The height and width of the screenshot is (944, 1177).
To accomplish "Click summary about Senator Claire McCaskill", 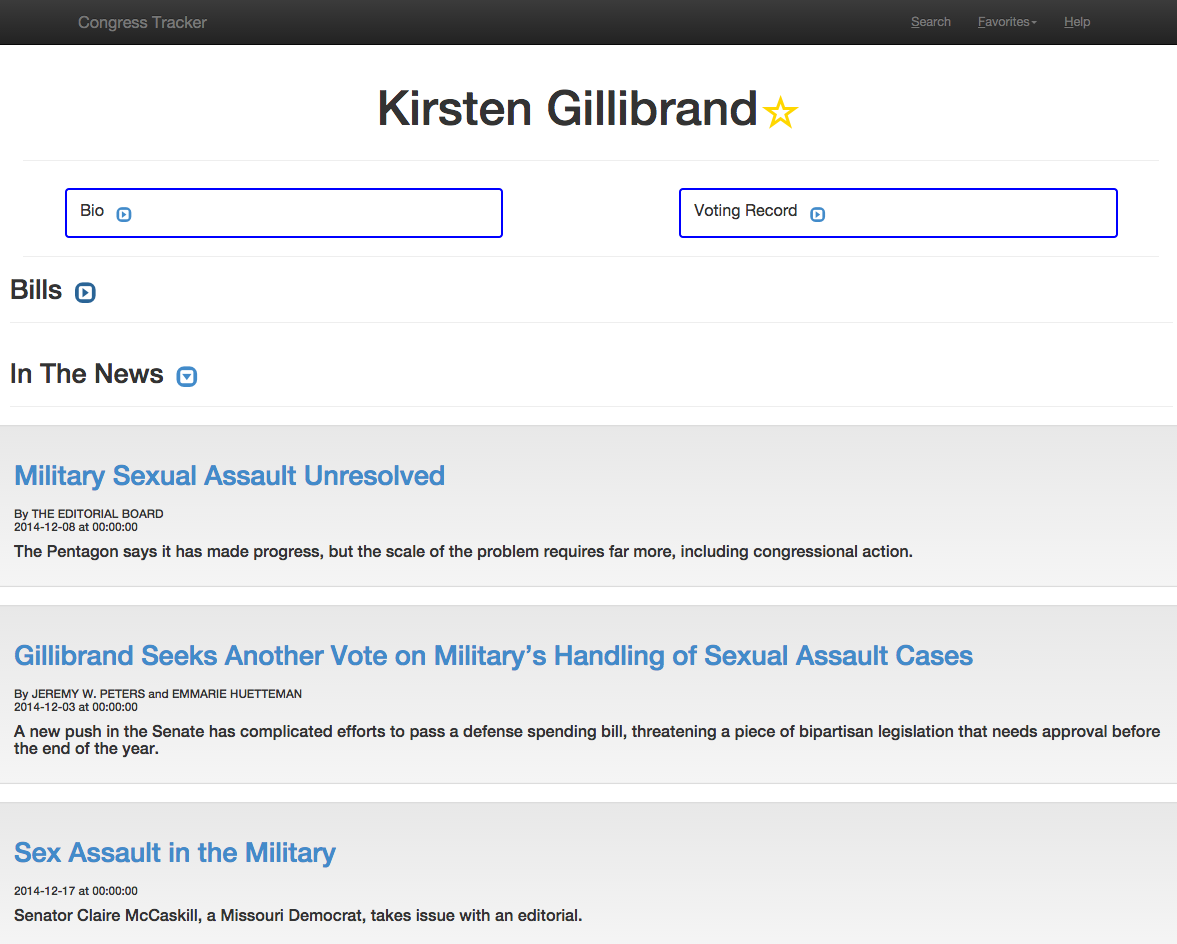I will pos(298,915).
